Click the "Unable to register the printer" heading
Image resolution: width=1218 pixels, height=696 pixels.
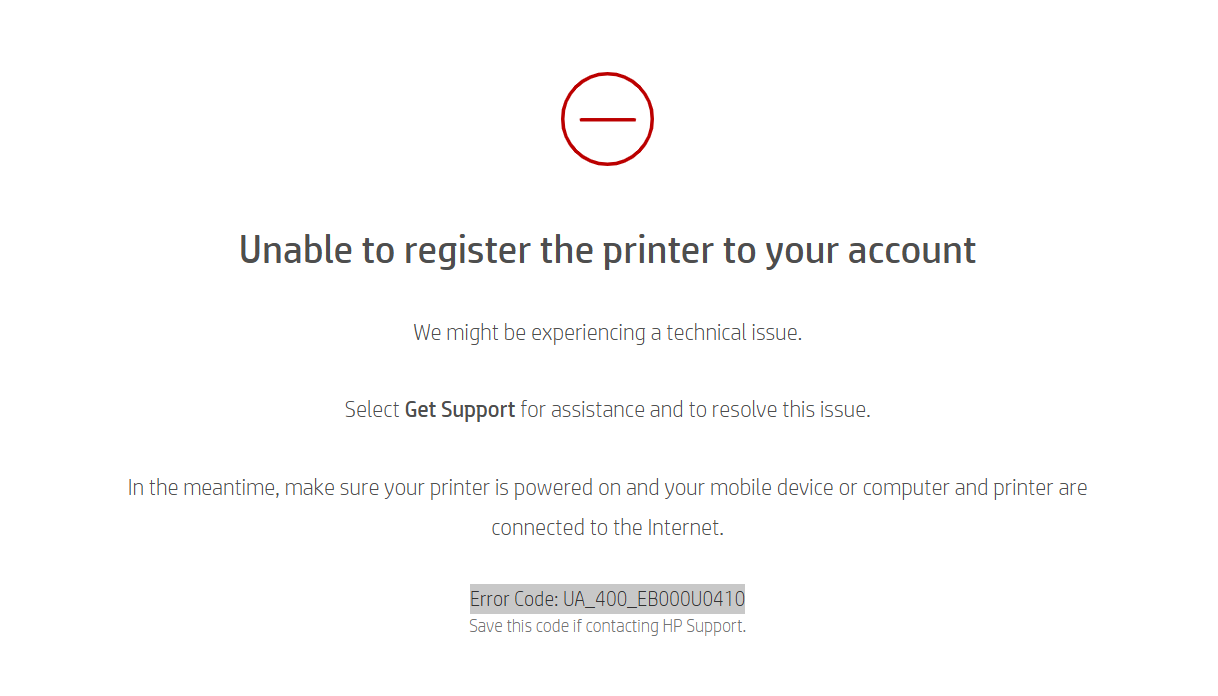607,250
